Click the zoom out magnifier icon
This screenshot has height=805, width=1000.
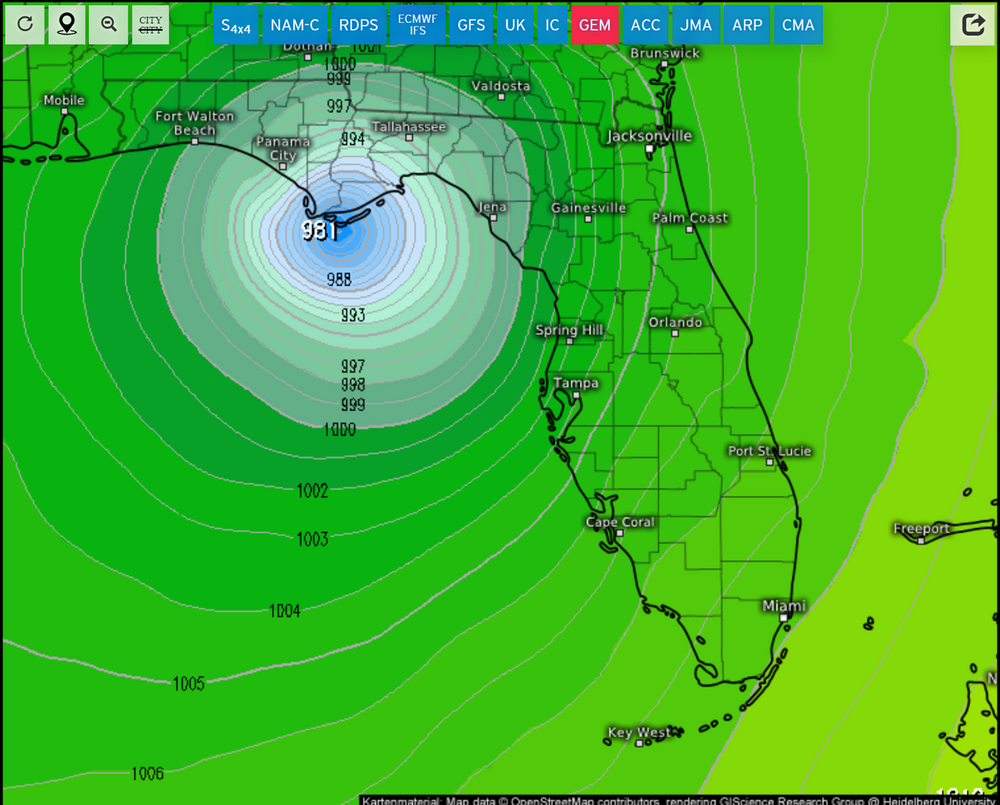[108, 25]
